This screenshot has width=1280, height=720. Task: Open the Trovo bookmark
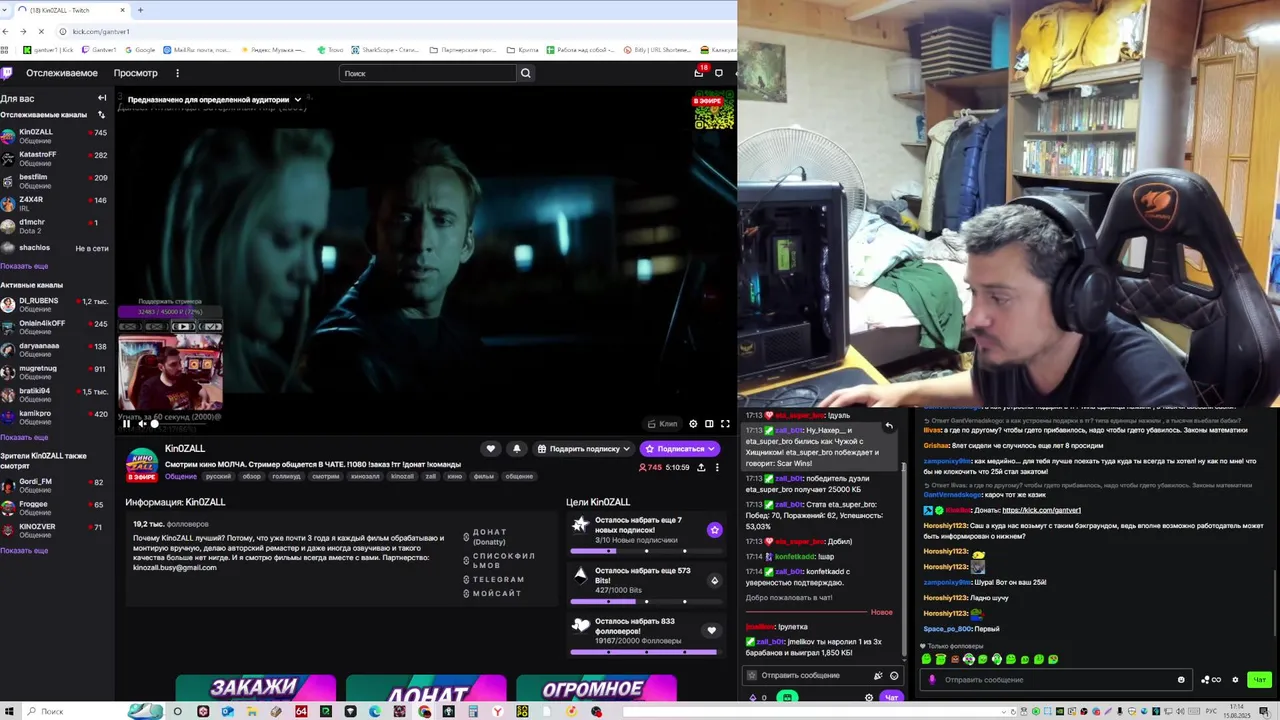(331, 49)
